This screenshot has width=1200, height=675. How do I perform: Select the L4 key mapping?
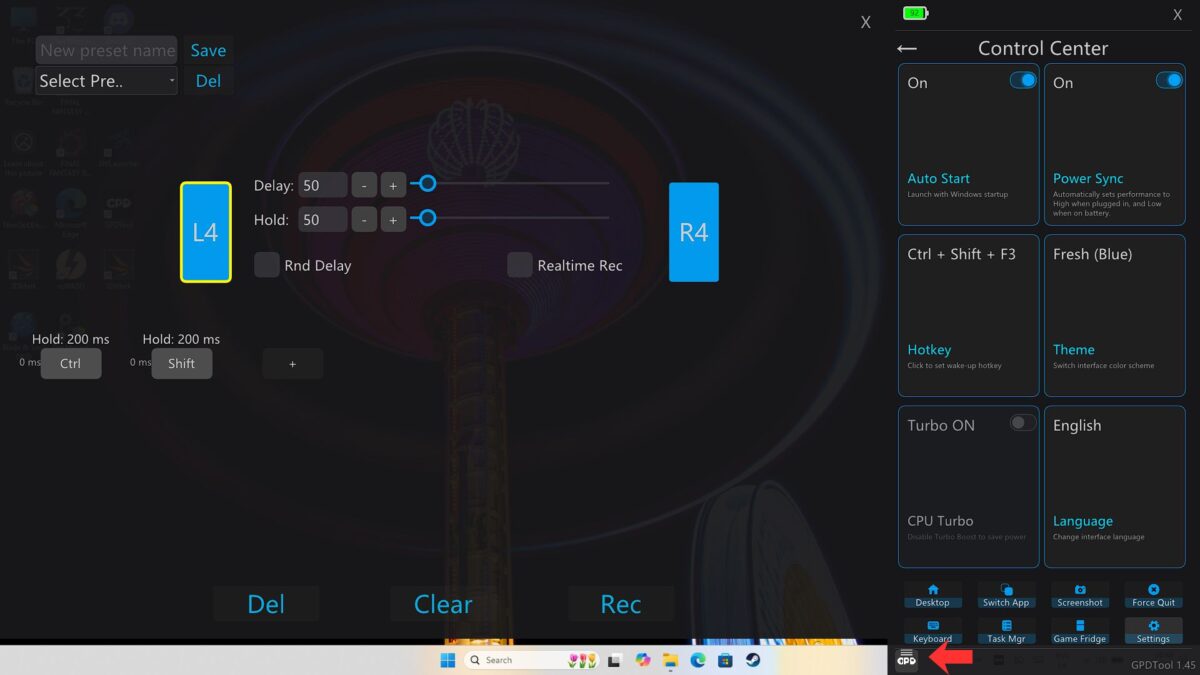(x=205, y=231)
